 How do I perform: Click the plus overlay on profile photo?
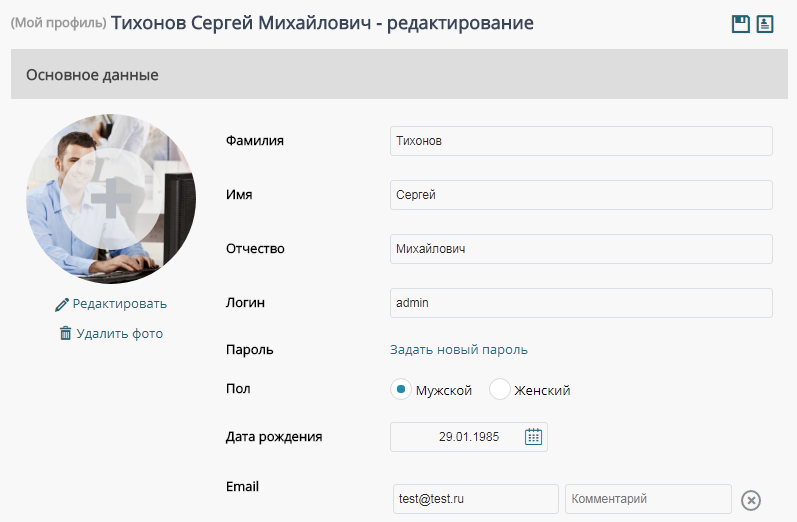[x=111, y=198]
